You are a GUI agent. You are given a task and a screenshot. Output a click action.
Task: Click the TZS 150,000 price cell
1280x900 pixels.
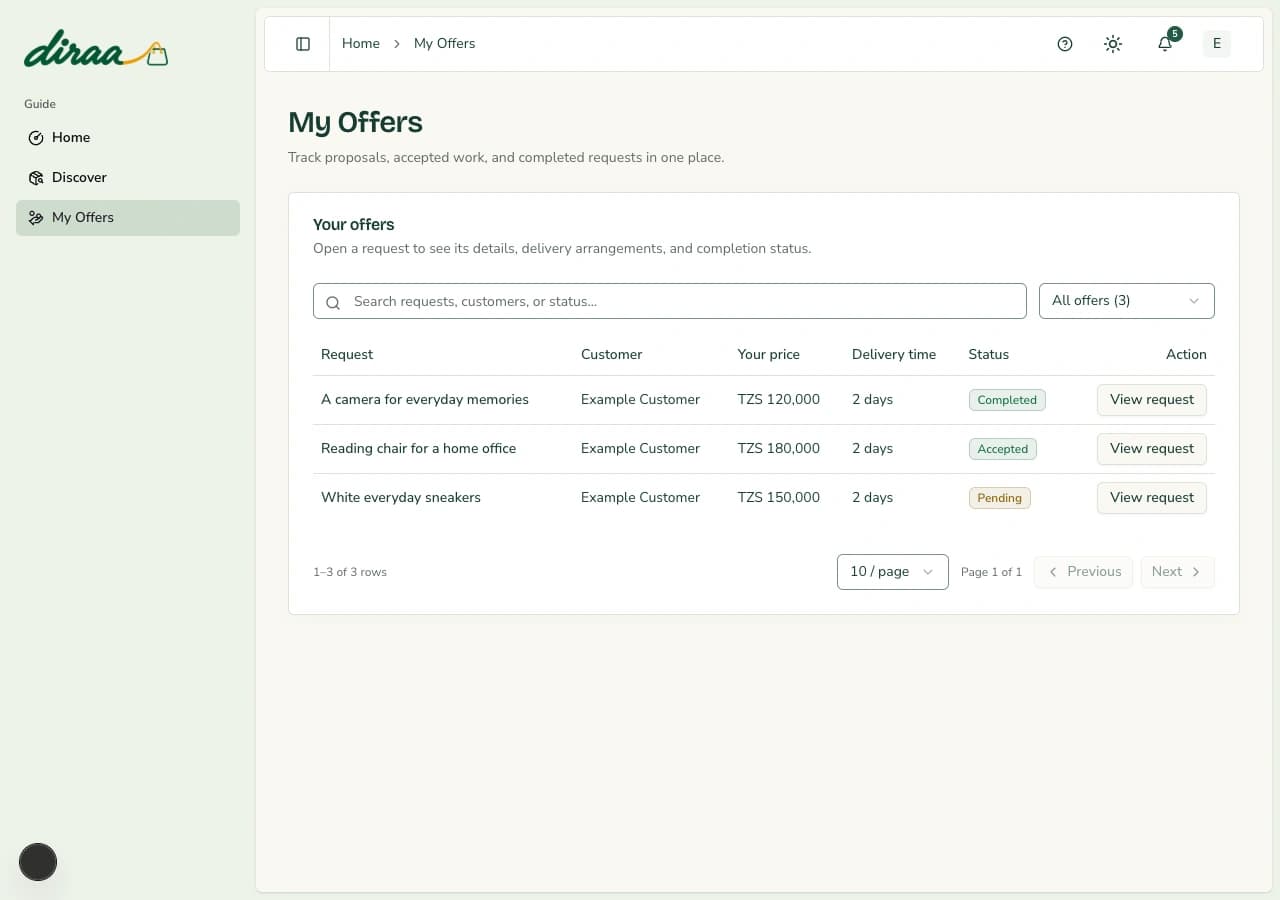pyautogui.click(x=779, y=498)
